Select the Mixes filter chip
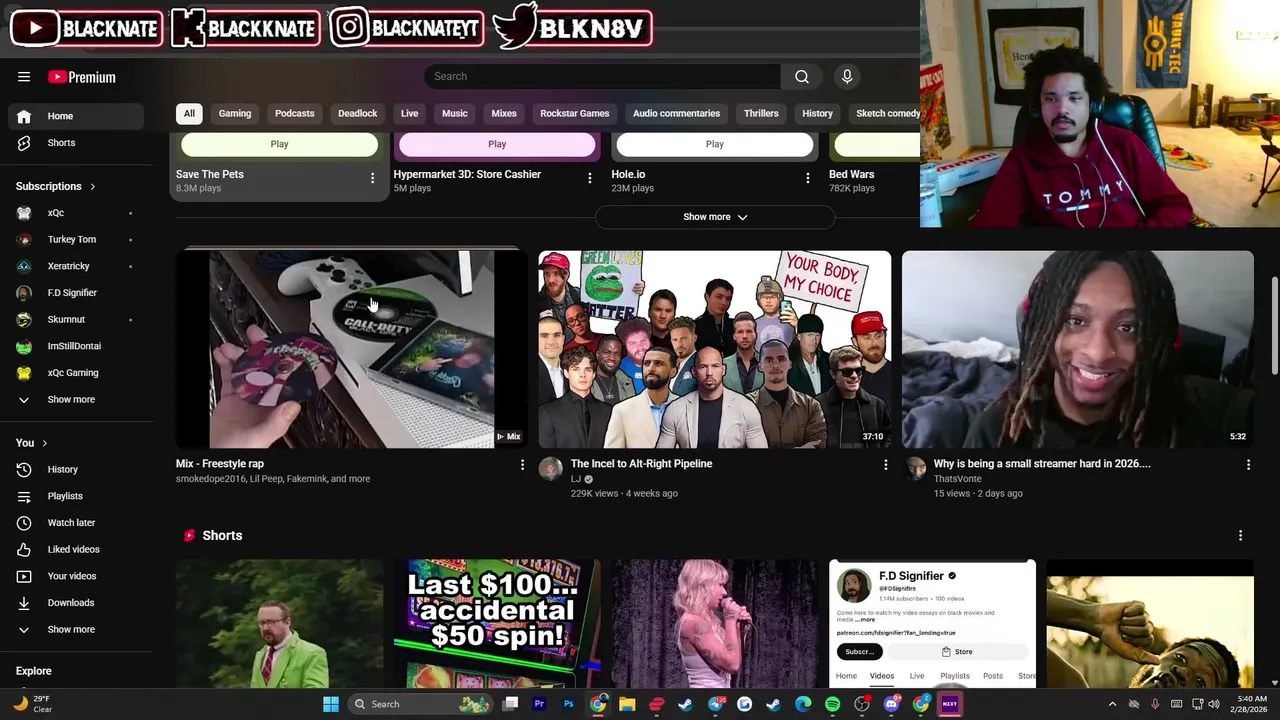This screenshot has width=1280, height=720. [504, 114]
